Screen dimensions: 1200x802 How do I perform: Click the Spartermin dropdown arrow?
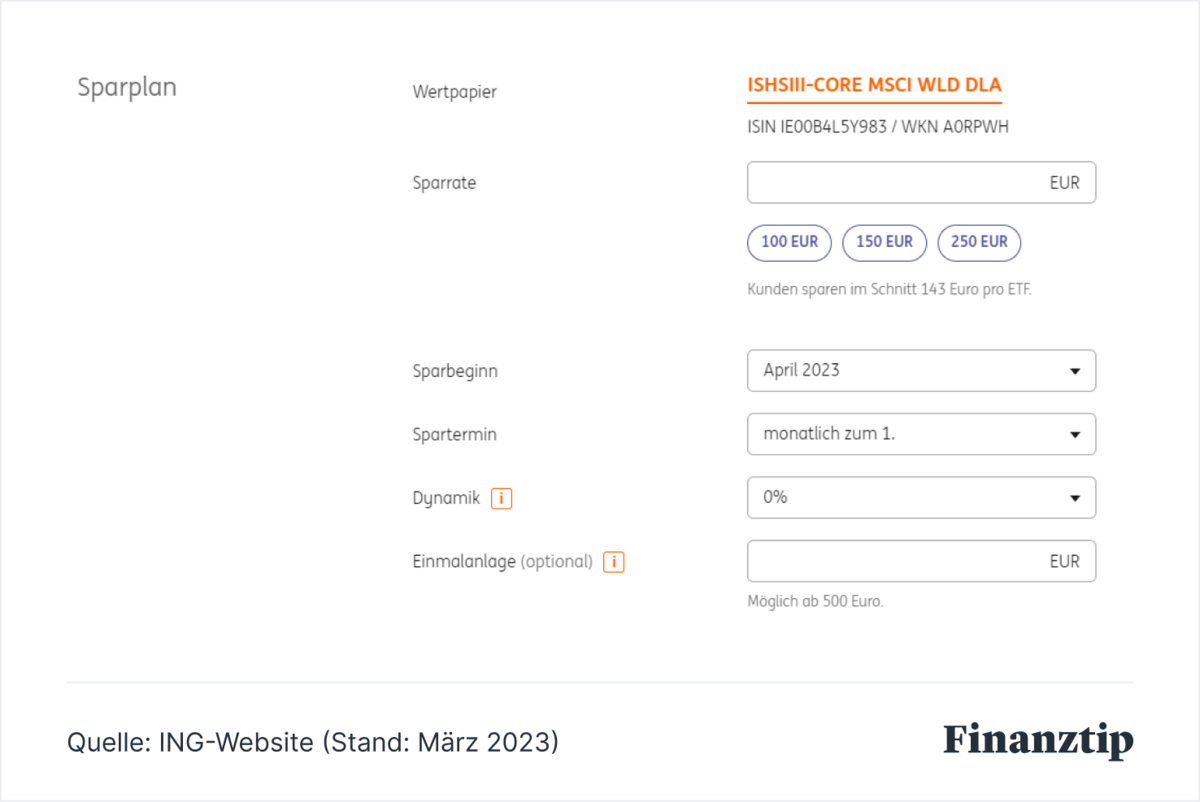click(x=1075, y=435)
